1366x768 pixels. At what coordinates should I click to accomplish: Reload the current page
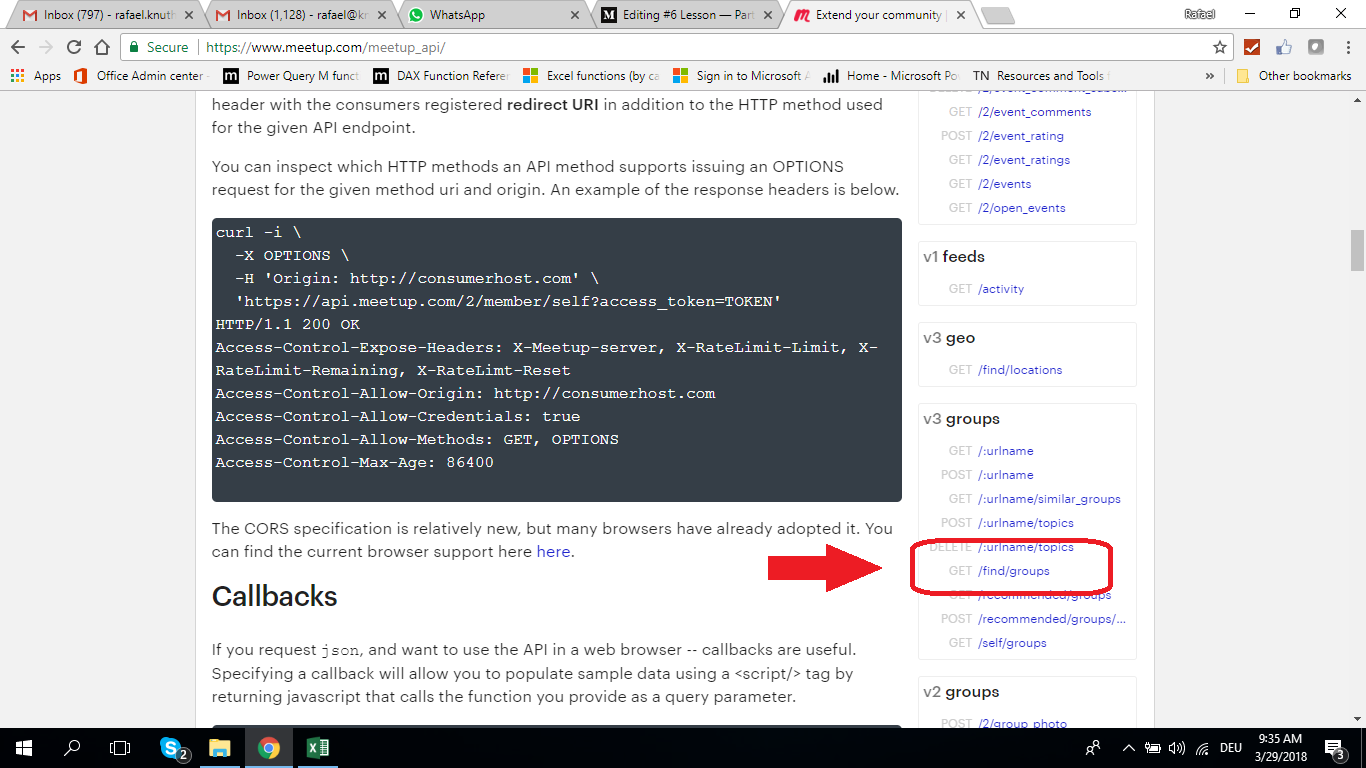point(73,46)
